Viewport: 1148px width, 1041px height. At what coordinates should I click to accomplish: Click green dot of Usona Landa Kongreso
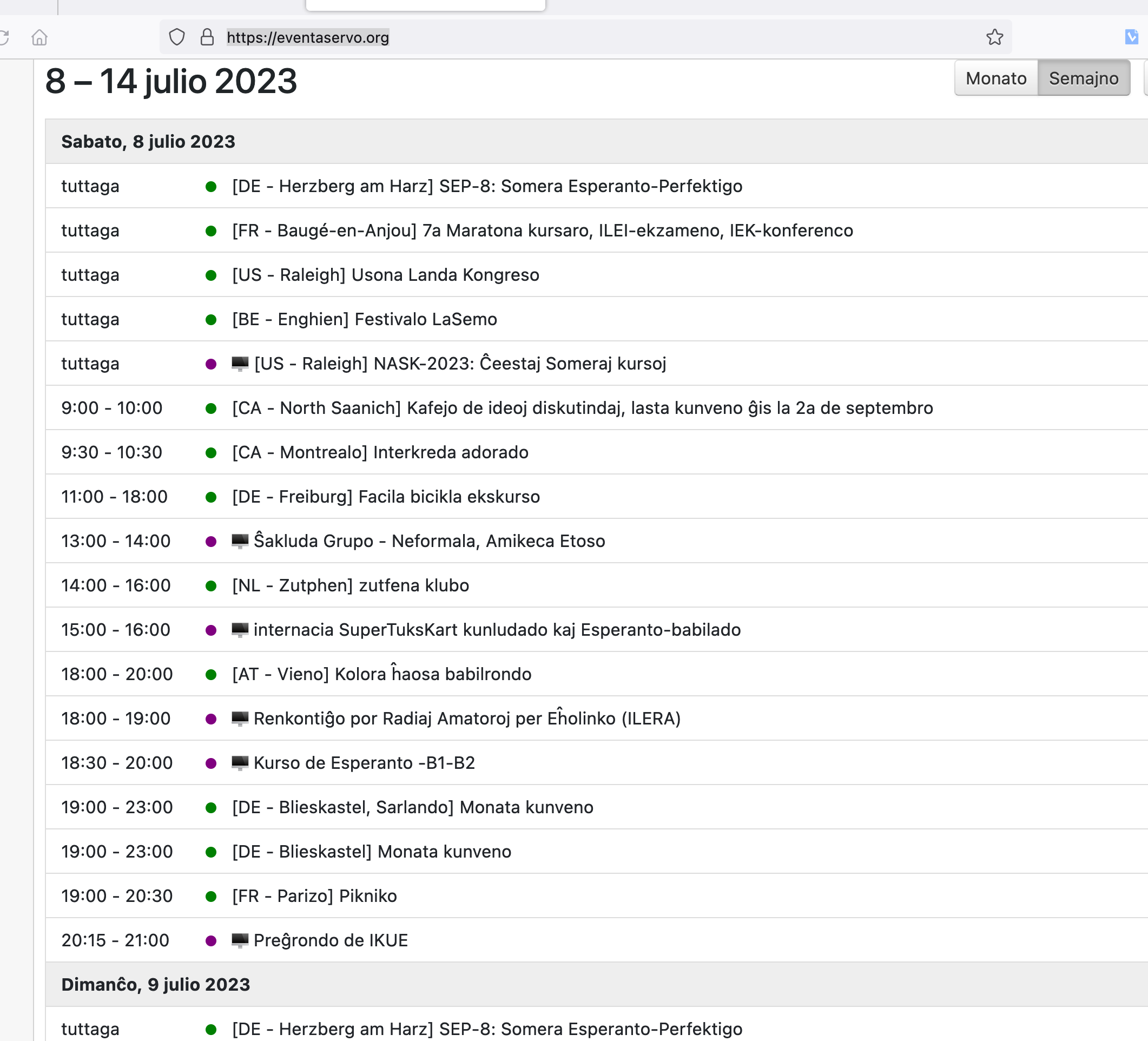click(x=210, y=275)
